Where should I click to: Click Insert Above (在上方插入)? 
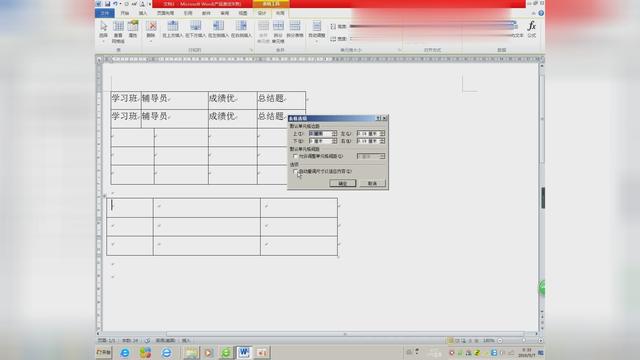[x=173, y=29]
